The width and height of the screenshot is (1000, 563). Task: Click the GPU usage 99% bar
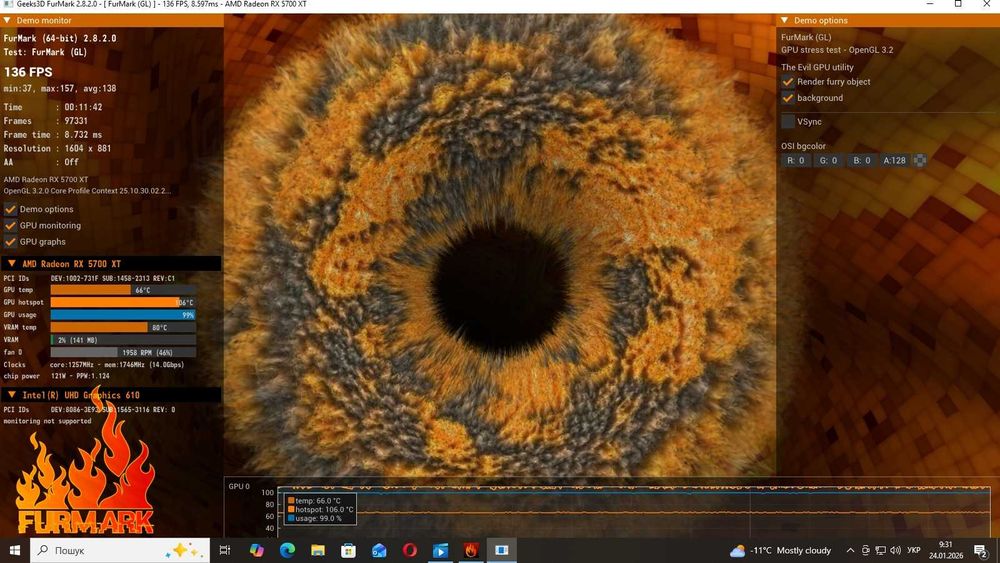[123, 315]
